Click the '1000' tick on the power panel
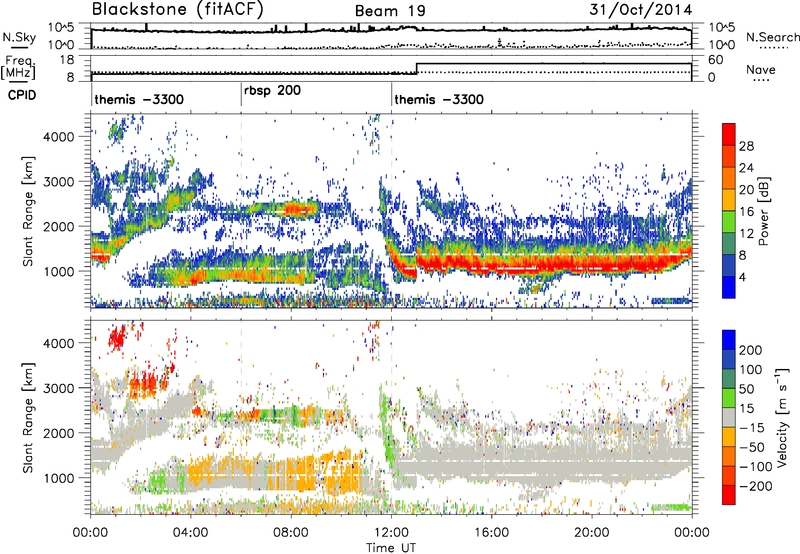 click(x=59, y=271)
